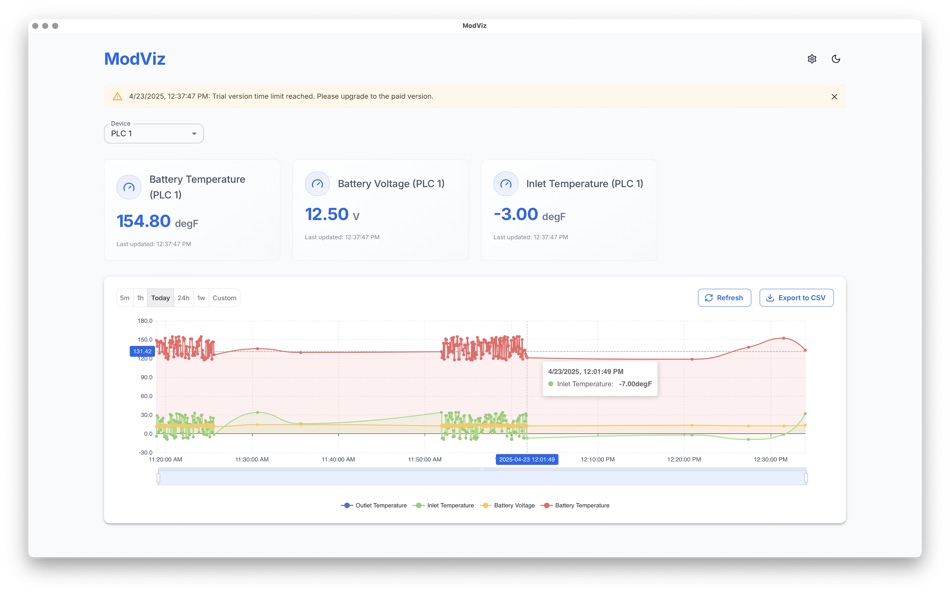Click the 11:40:00 AM axis label
This screenshot has width=950, height=594.
(x=338, y=459)
